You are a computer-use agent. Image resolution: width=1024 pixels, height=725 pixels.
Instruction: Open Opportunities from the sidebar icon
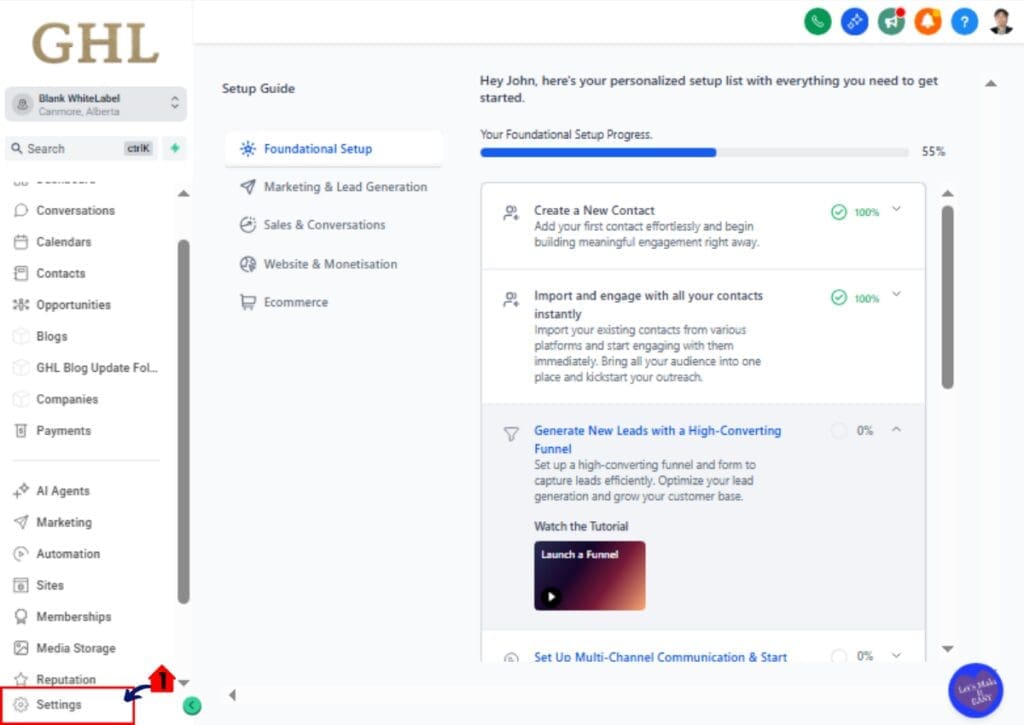pos(22,304)
